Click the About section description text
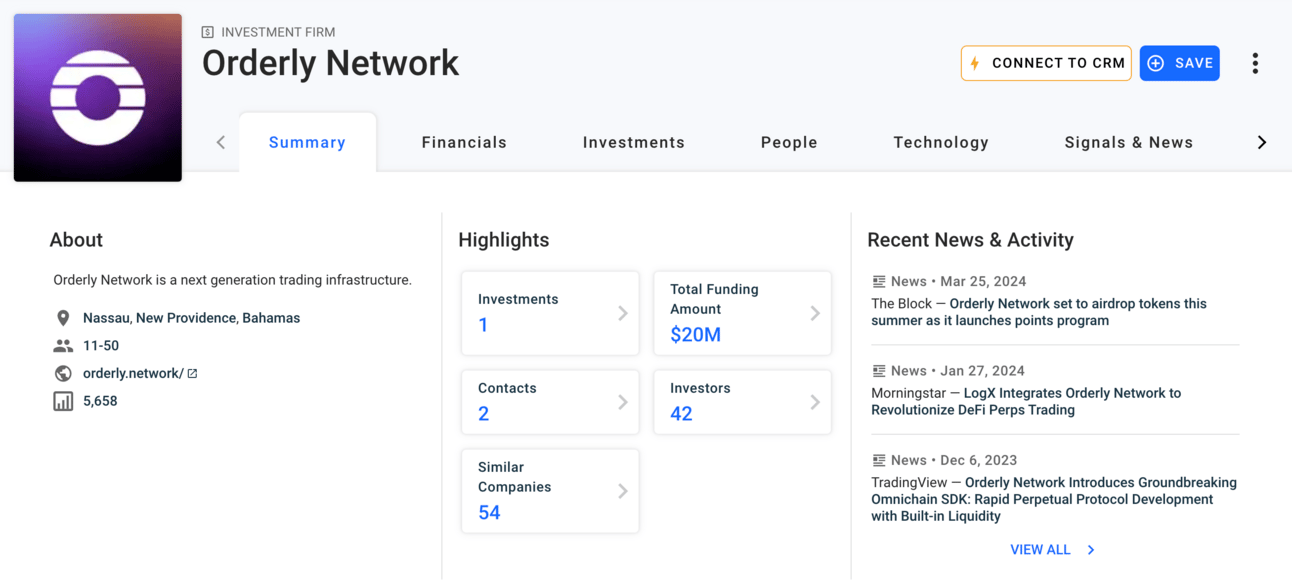Screen dimensions: 1292x581 232,280
